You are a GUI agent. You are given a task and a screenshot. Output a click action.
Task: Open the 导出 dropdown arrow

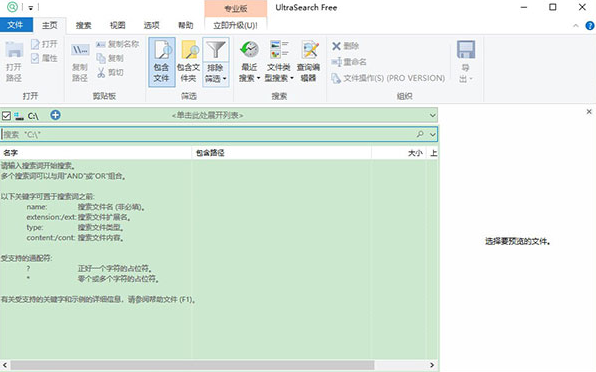coord(471,79)
